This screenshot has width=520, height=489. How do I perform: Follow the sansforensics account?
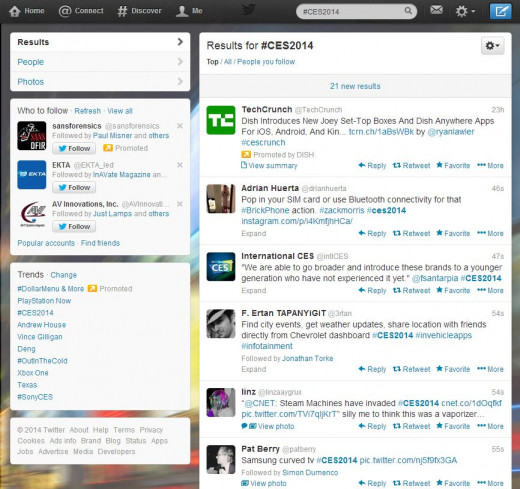pos(74,148)
